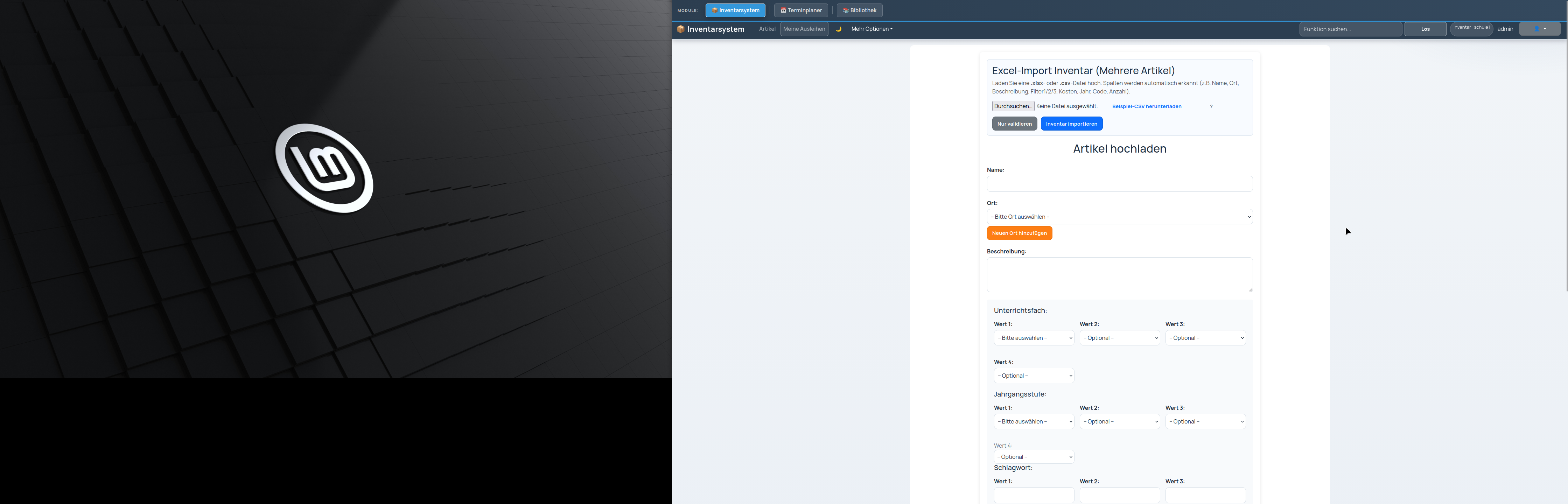Click the Inventarsystem box logo in the navbar
The height and width of the screenshot is (504, 1568).
680,29
